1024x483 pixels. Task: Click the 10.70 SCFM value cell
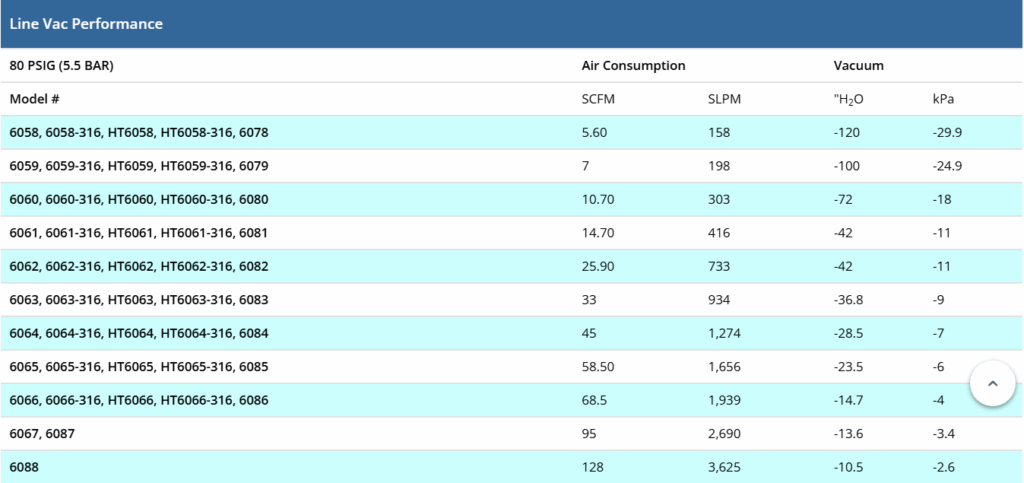click(598, 199)
